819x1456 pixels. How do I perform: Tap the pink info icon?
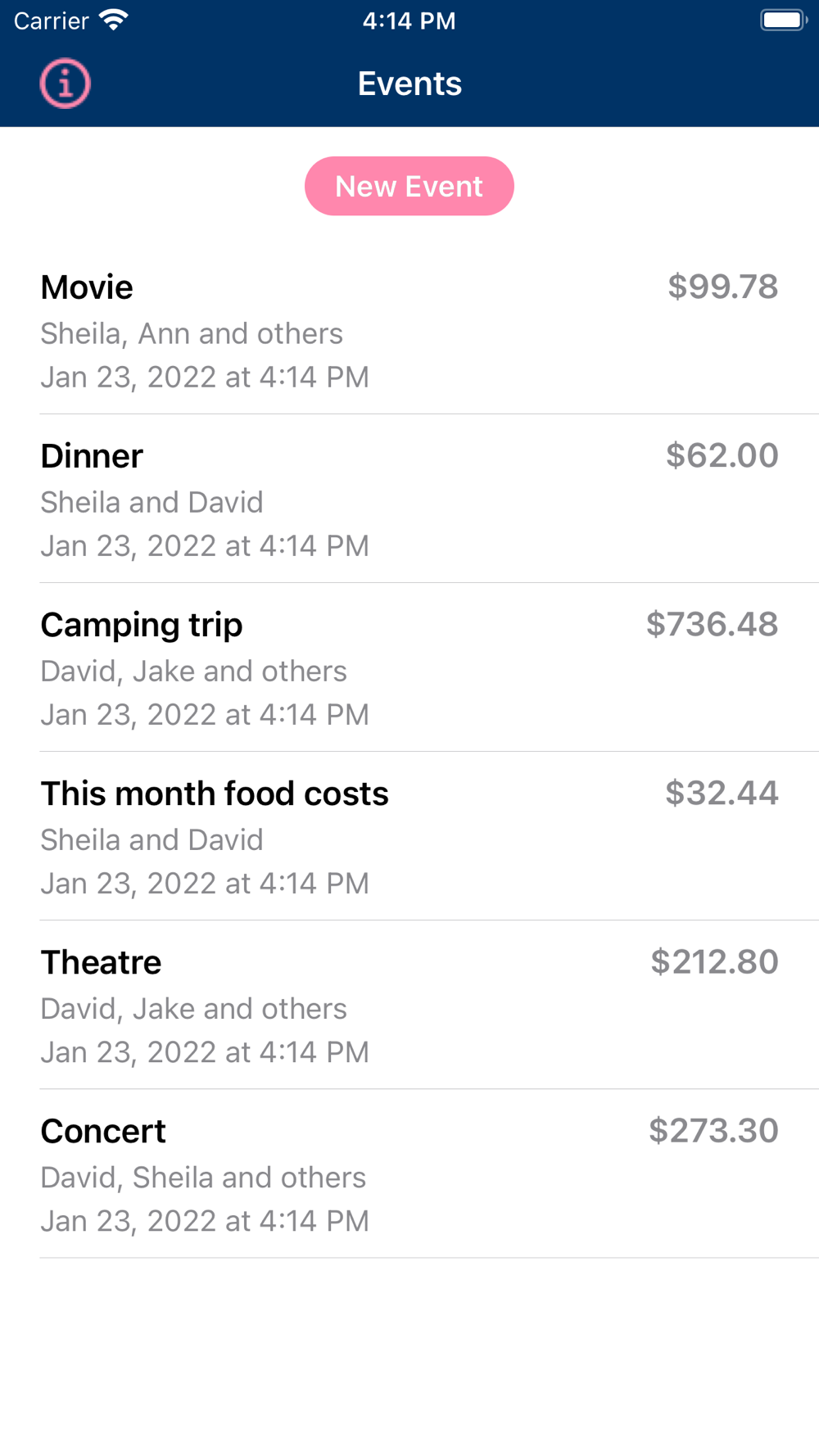tap(66, 84)
